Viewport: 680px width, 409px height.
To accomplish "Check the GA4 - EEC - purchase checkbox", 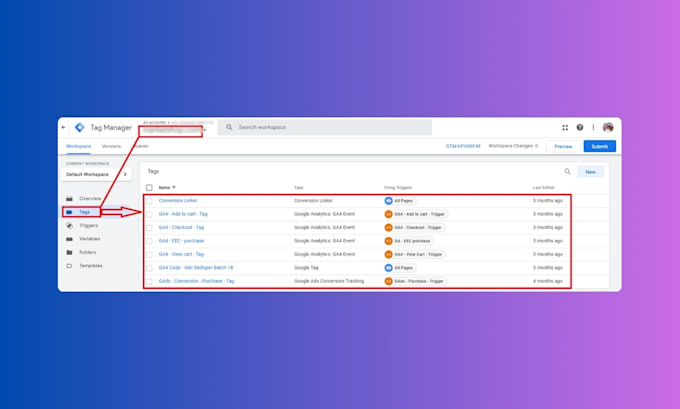I will coord(149,242).
